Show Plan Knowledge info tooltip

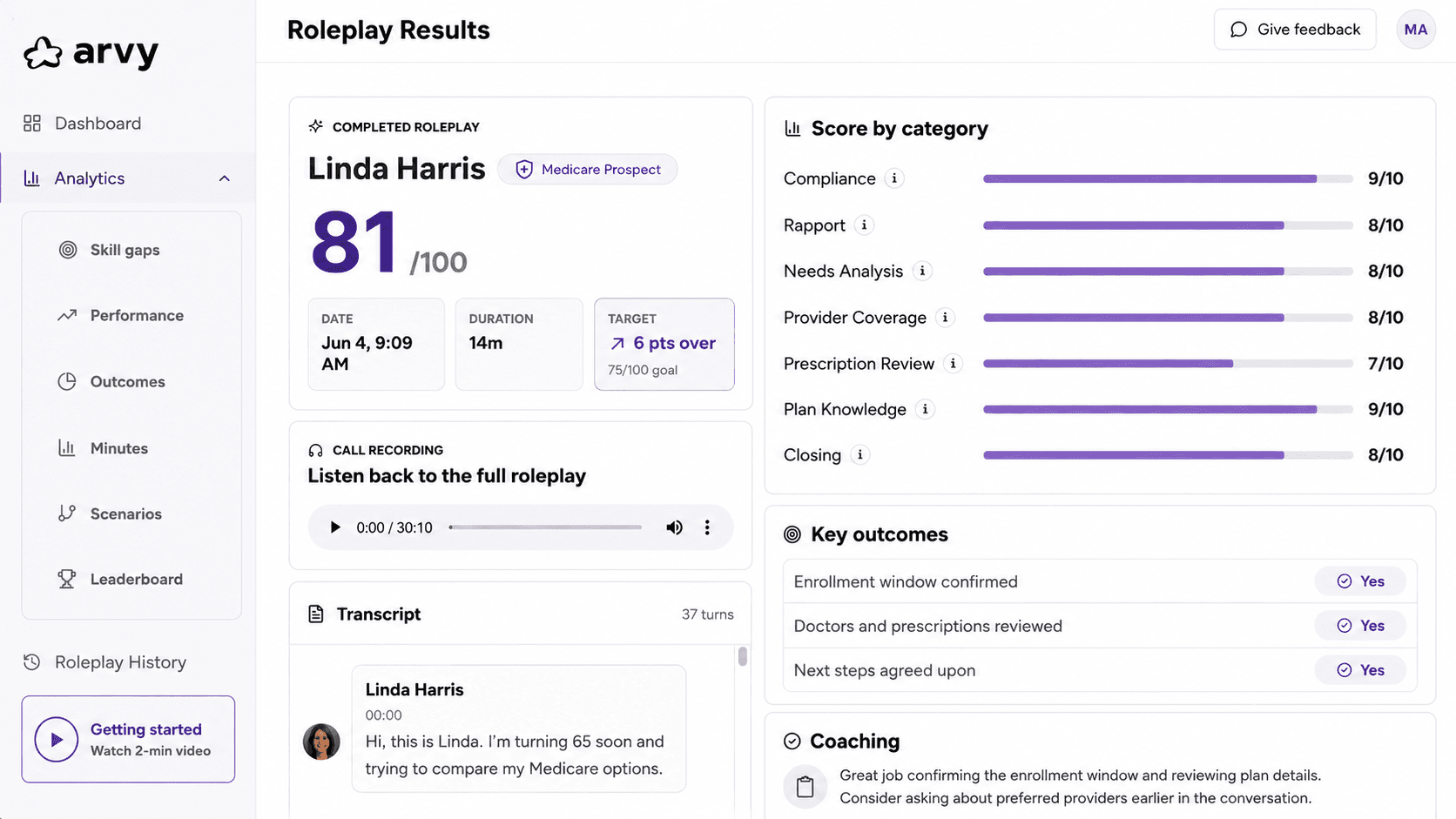point(925,409)
